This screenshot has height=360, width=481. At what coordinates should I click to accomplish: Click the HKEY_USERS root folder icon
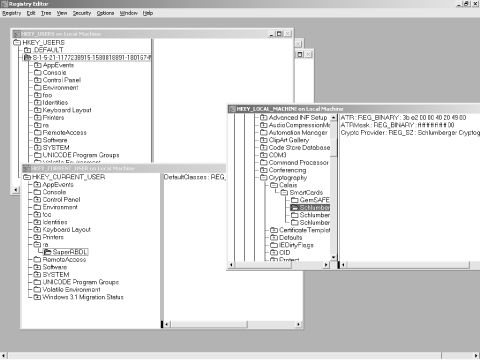point(17,42)
